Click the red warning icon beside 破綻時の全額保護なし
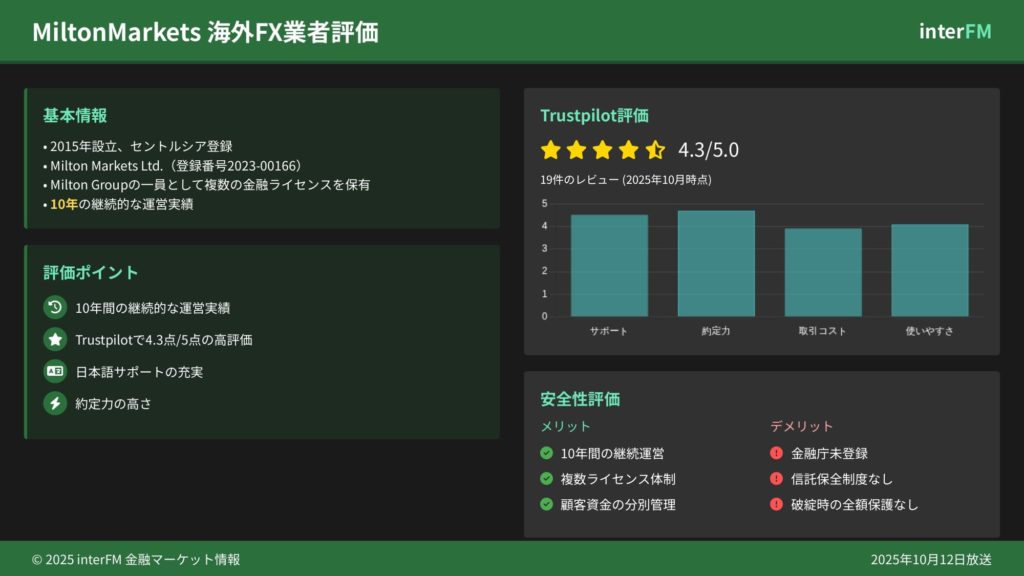The height and width of the screenshot is (576, 1024). click(776, 504)
